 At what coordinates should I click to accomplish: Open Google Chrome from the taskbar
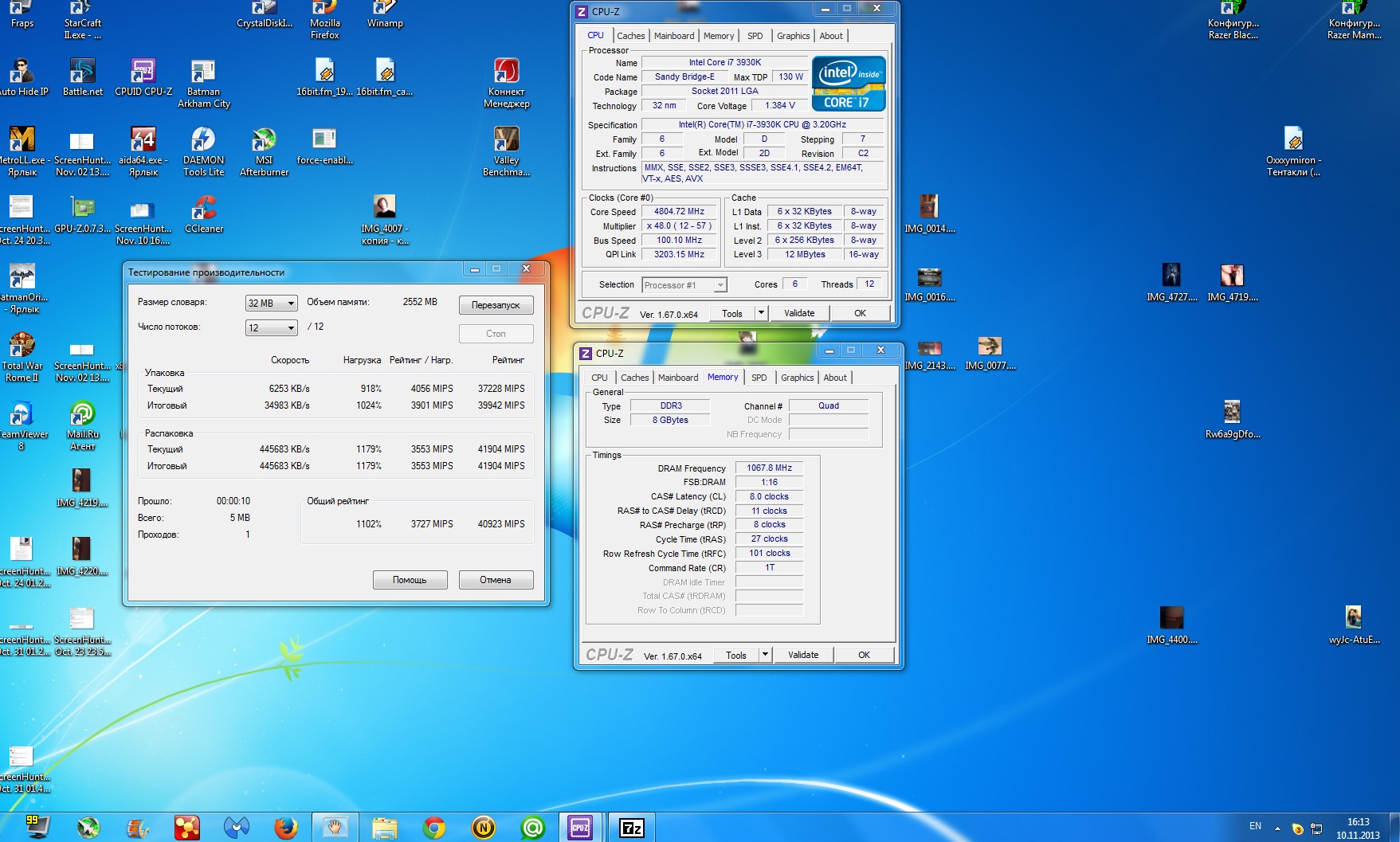434,828
